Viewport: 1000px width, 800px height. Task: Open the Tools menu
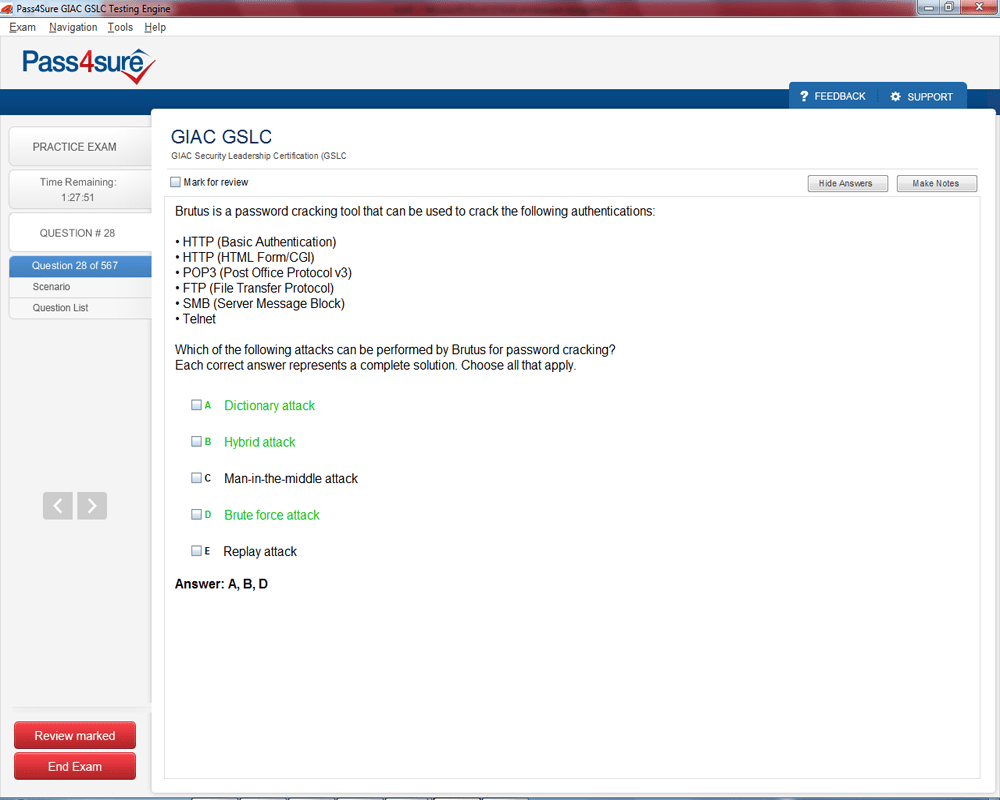coord(120,27)
